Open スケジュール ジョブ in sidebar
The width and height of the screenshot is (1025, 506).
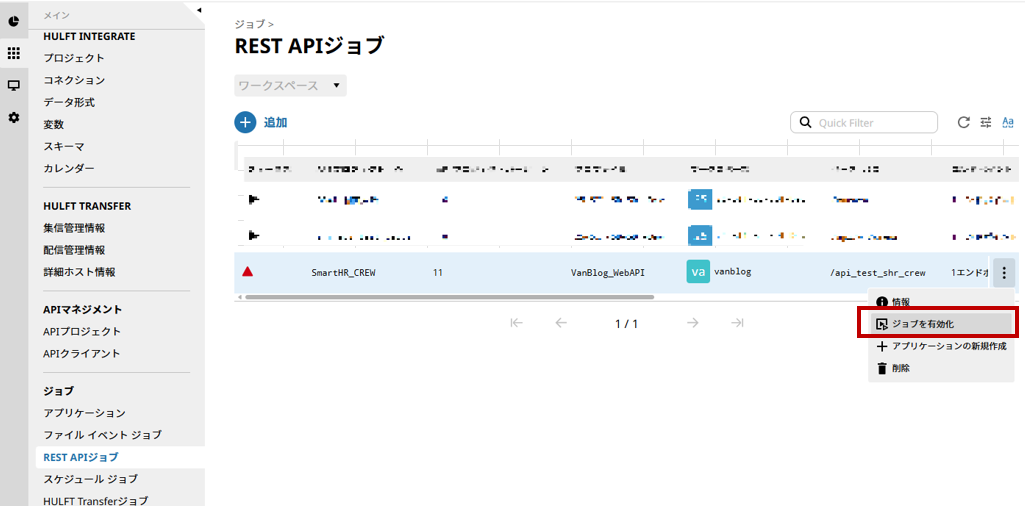[90, 479]
